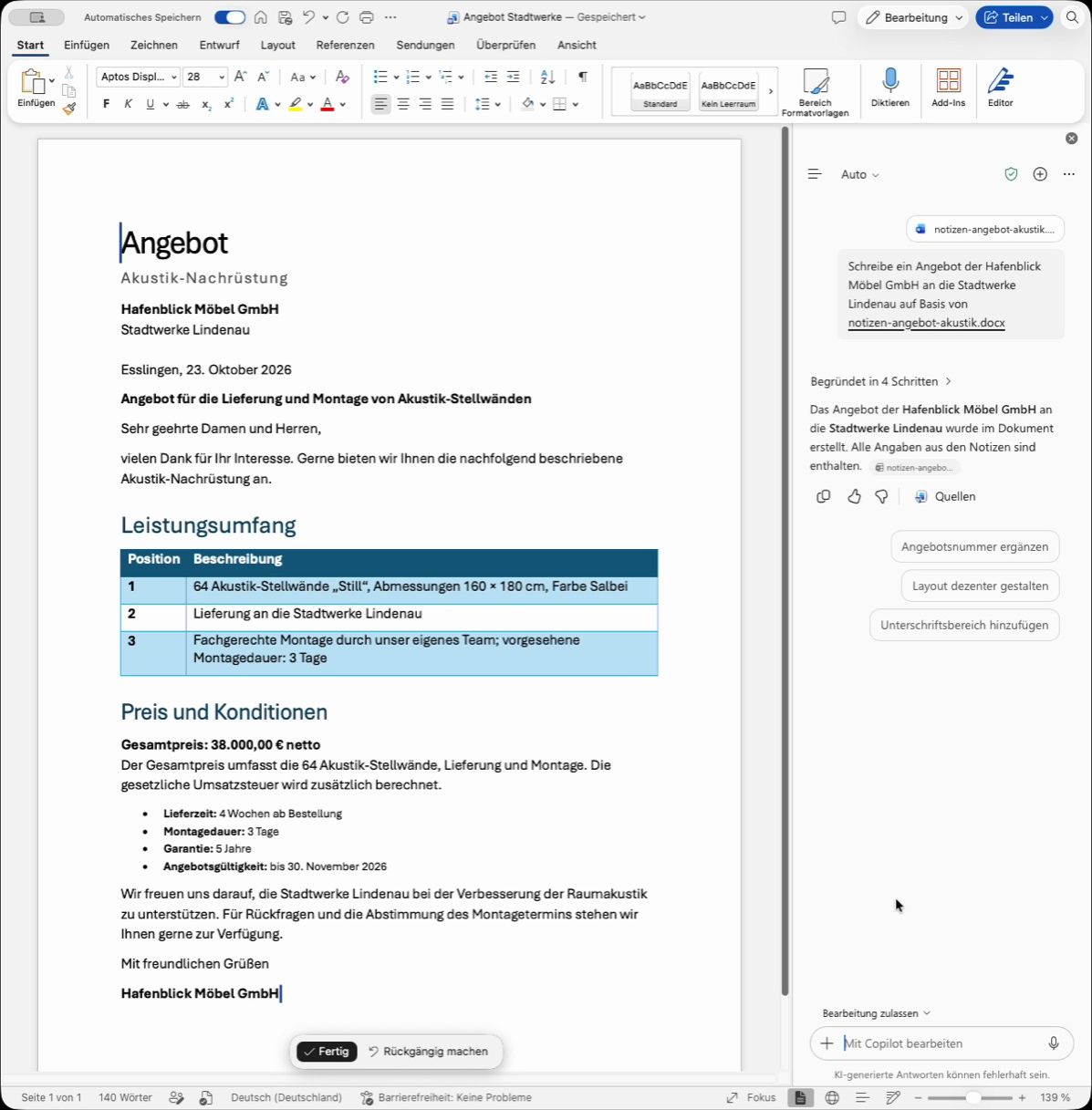Apply subscript formatting
The width and height of the screenshot is (1092, 1110).
206,104
